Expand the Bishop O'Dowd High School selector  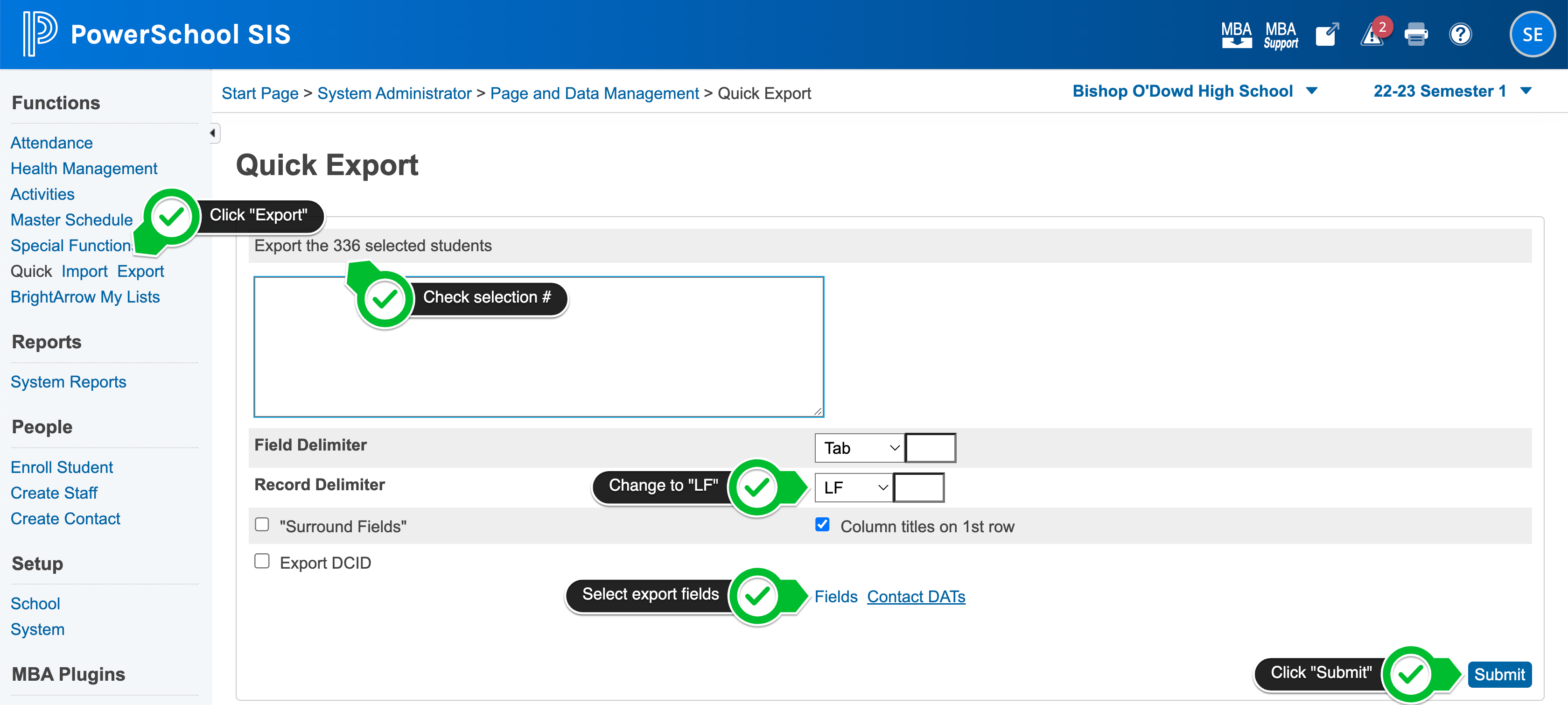pos(1194,92)
